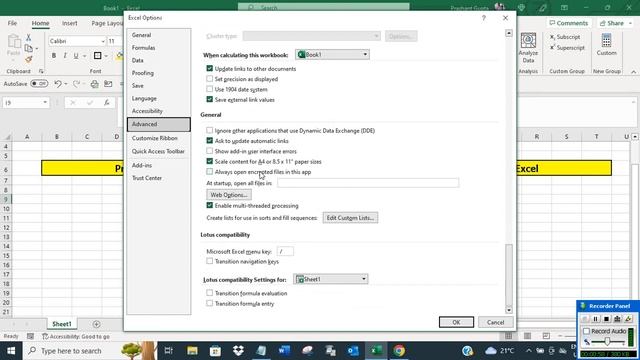Screen dimensions: 640x360
Task: Click the Insert Function fx icon
Action: coord(107,102)
